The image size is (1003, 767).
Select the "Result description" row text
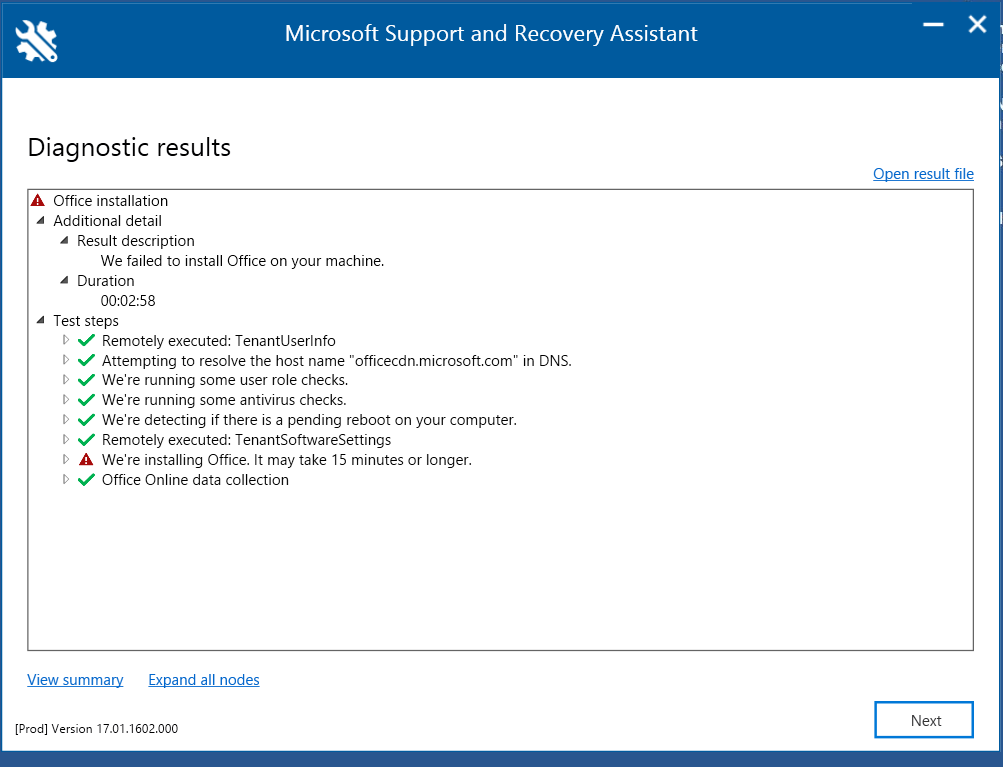point(136,241)
